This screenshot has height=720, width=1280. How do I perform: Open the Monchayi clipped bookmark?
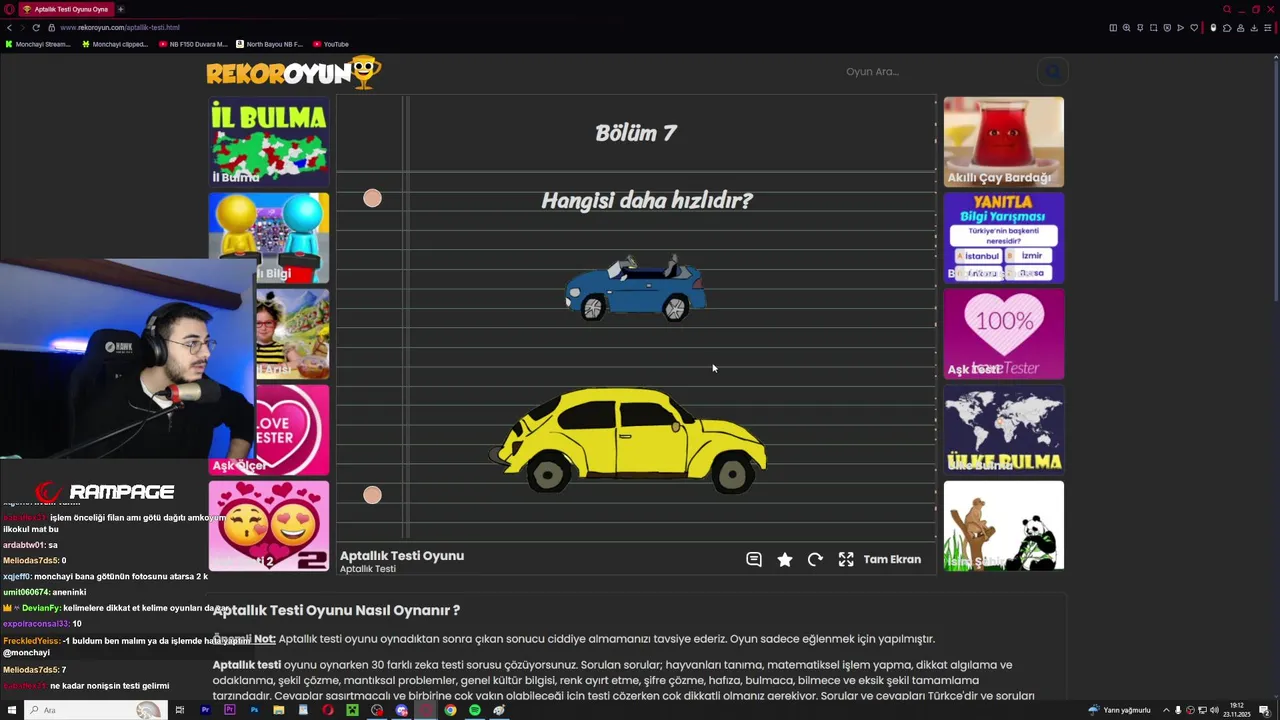click(115, 44)
